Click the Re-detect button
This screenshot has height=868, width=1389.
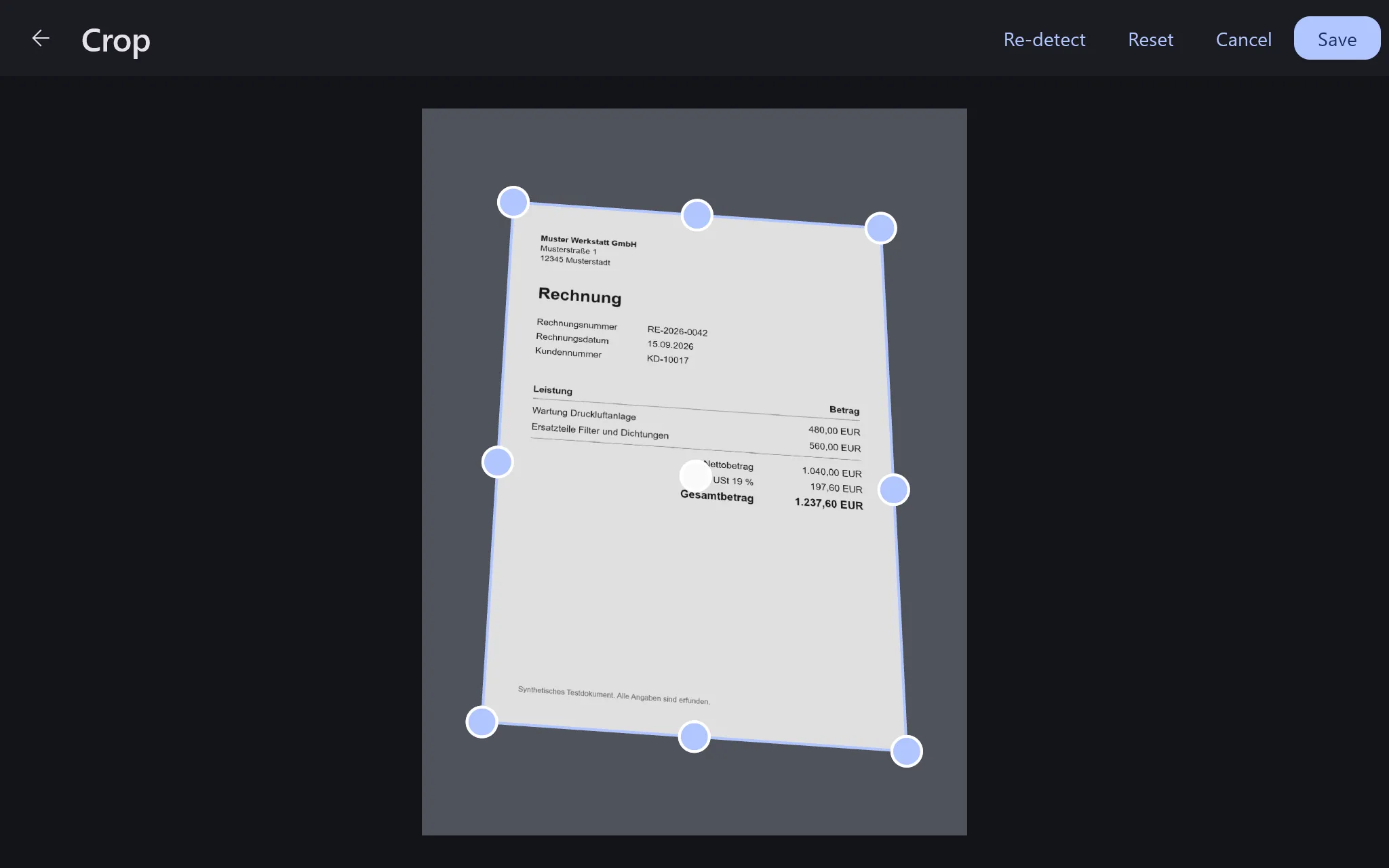[x=1044, y=39]
